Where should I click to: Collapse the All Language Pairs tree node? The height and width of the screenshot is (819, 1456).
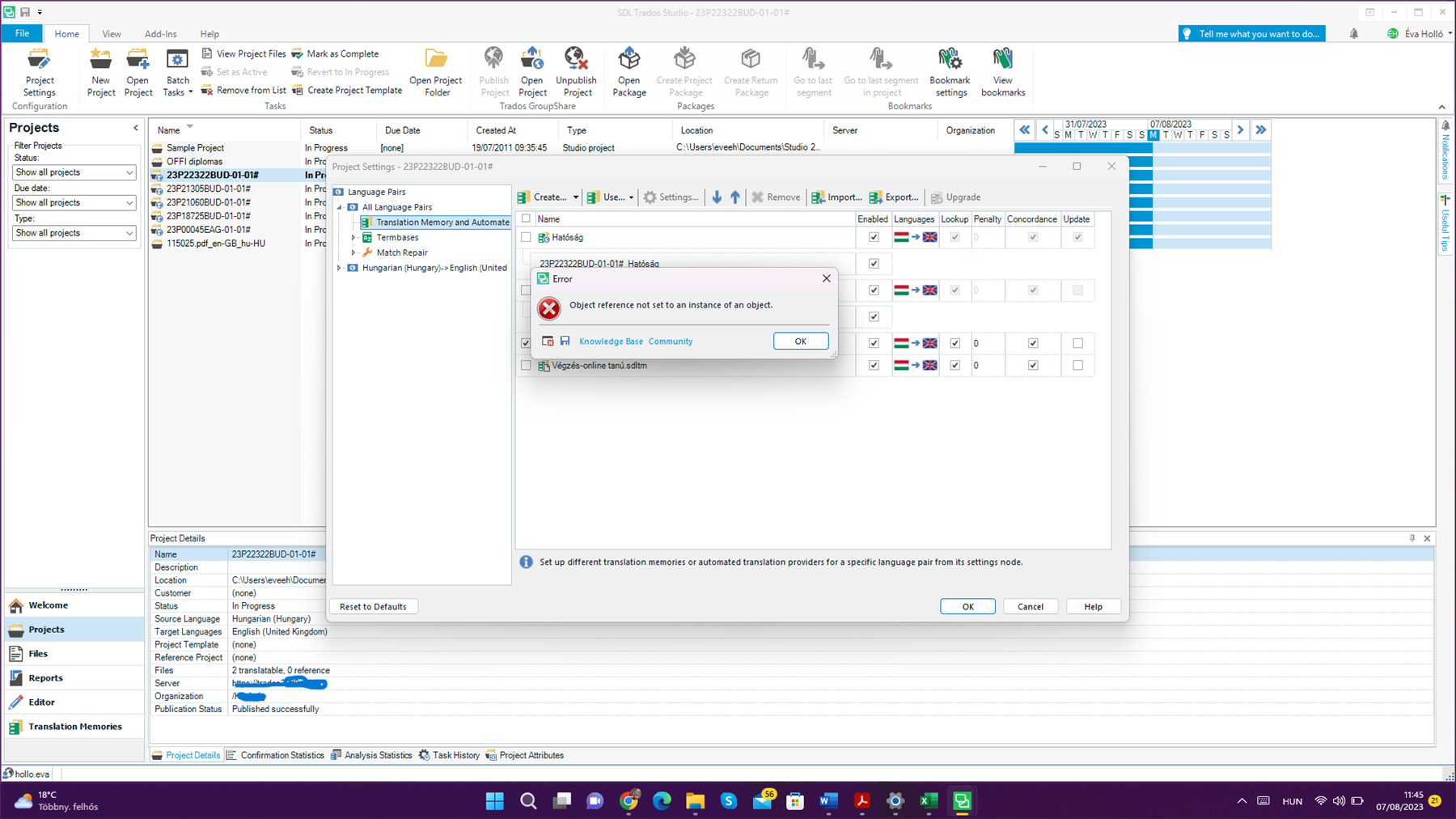pyautogui.click(x=340, y=207)
